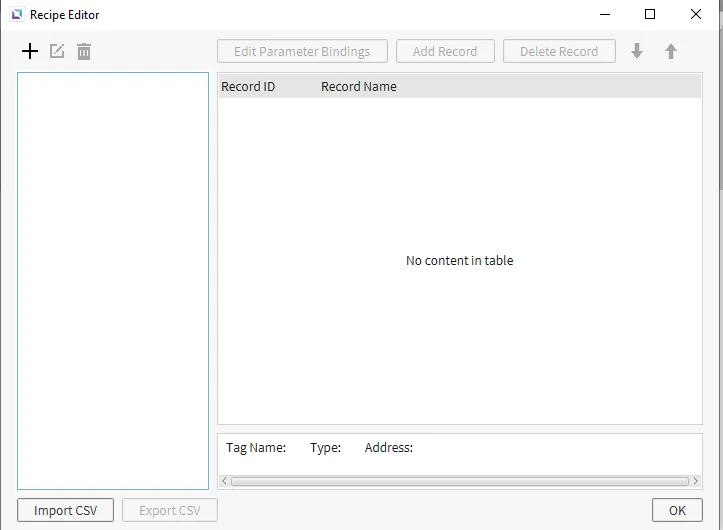Maximize the Recipe Editor window
The image size is (723, 530).
[x=650, y=15]
